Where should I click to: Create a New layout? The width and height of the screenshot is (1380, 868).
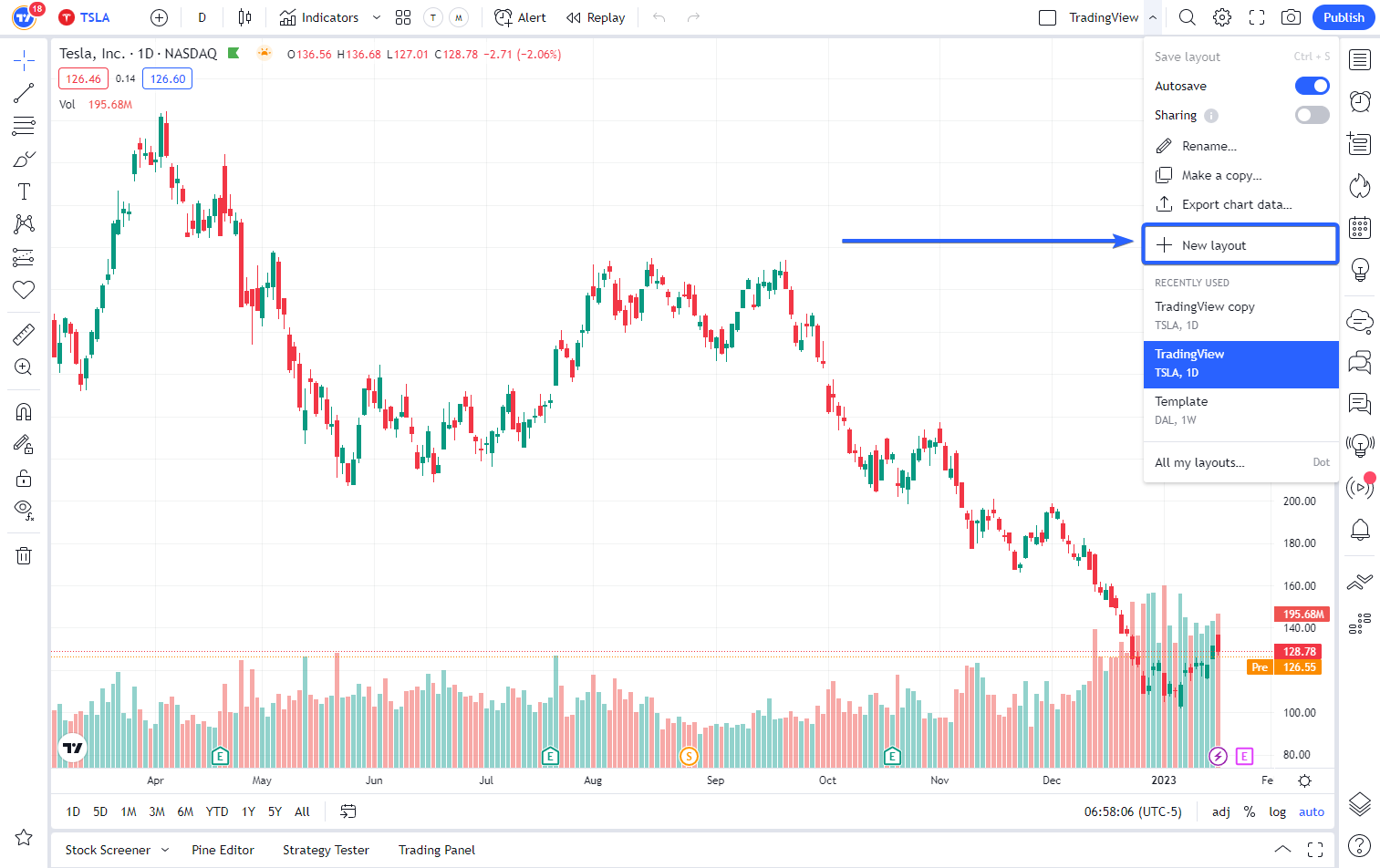[x=1240, y=245]
